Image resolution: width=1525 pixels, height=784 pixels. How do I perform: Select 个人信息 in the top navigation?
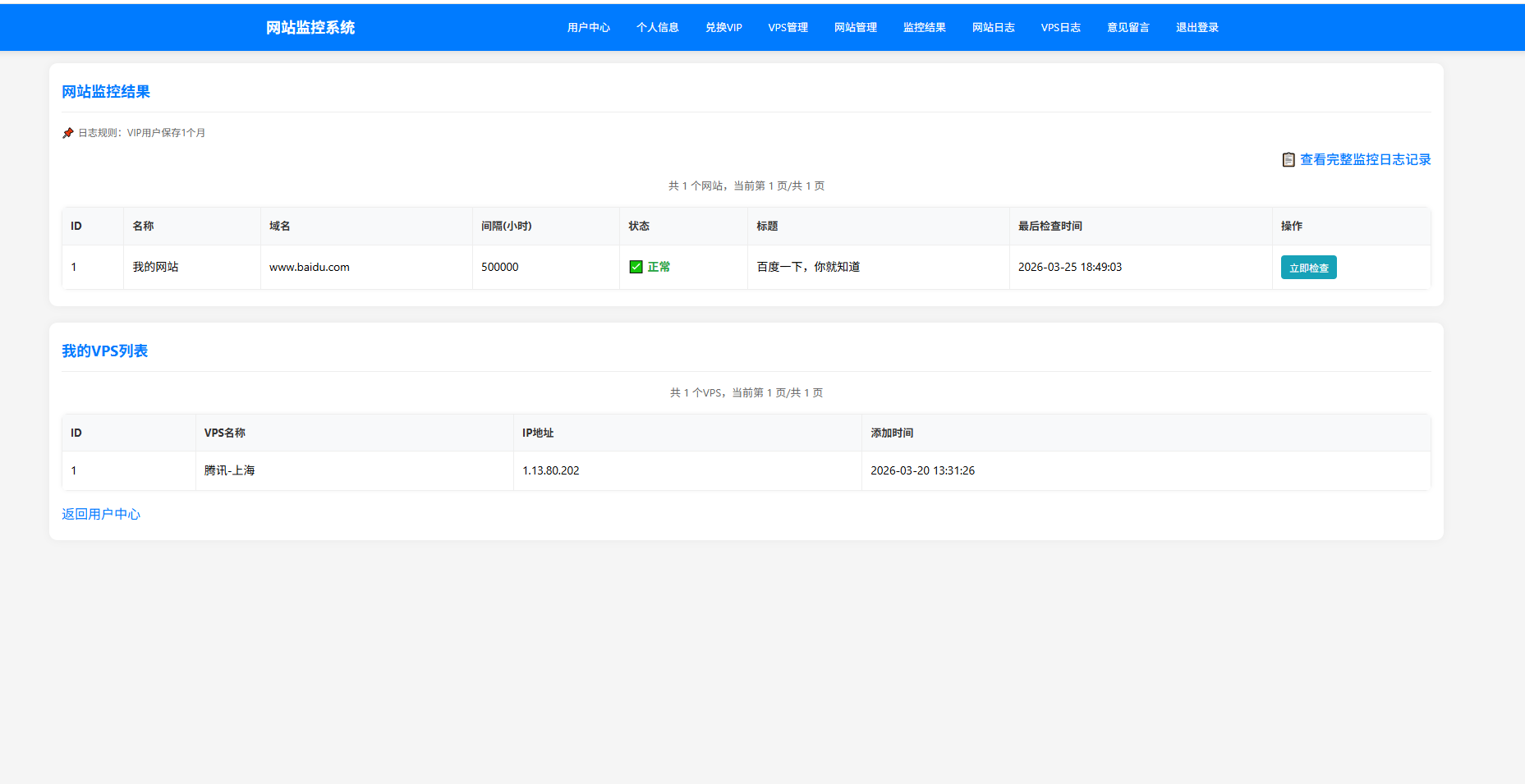pyautogui.click(x=657, y=28)
